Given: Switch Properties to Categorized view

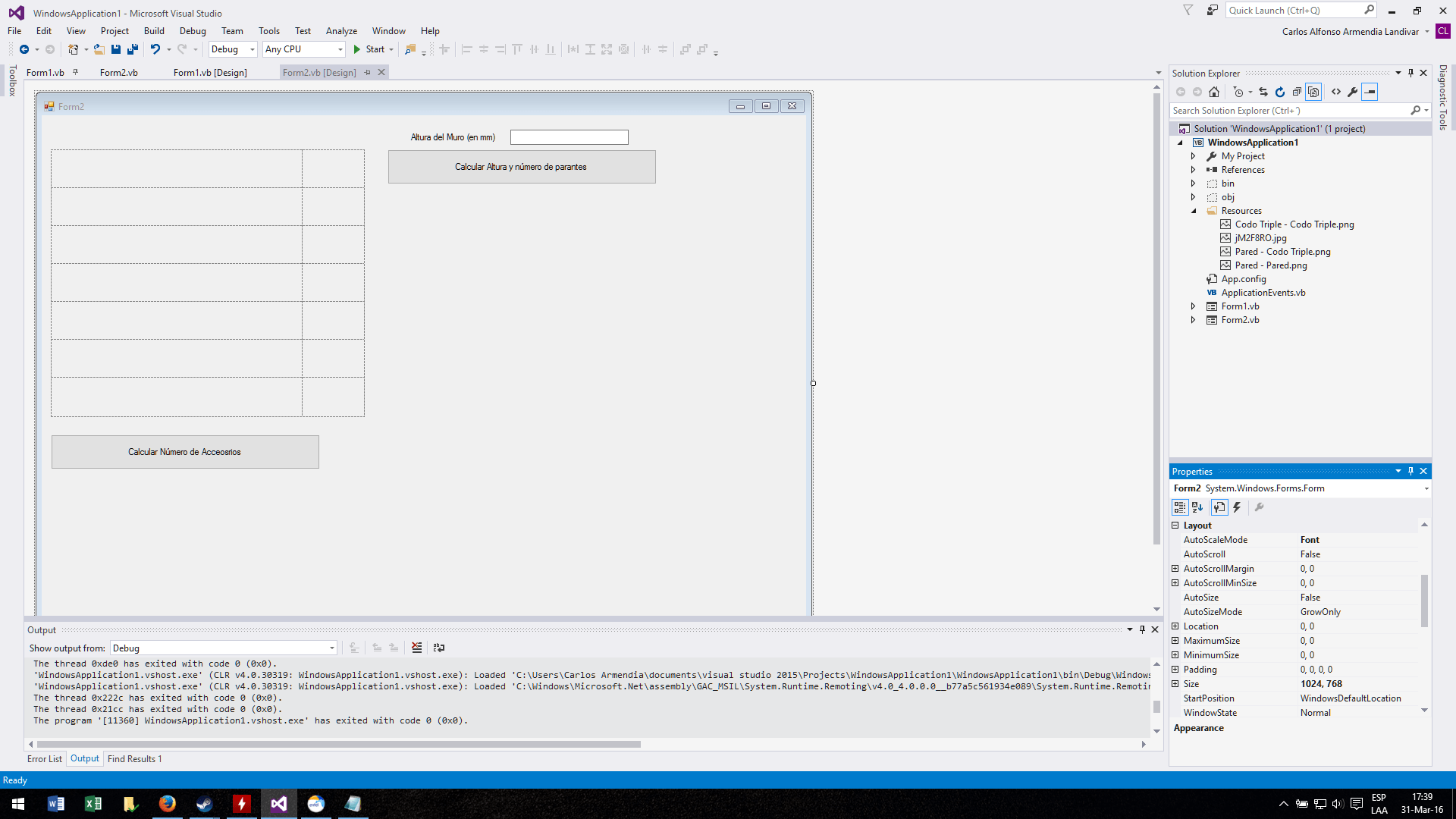Looking at the screenshot, I should 1180,507.
